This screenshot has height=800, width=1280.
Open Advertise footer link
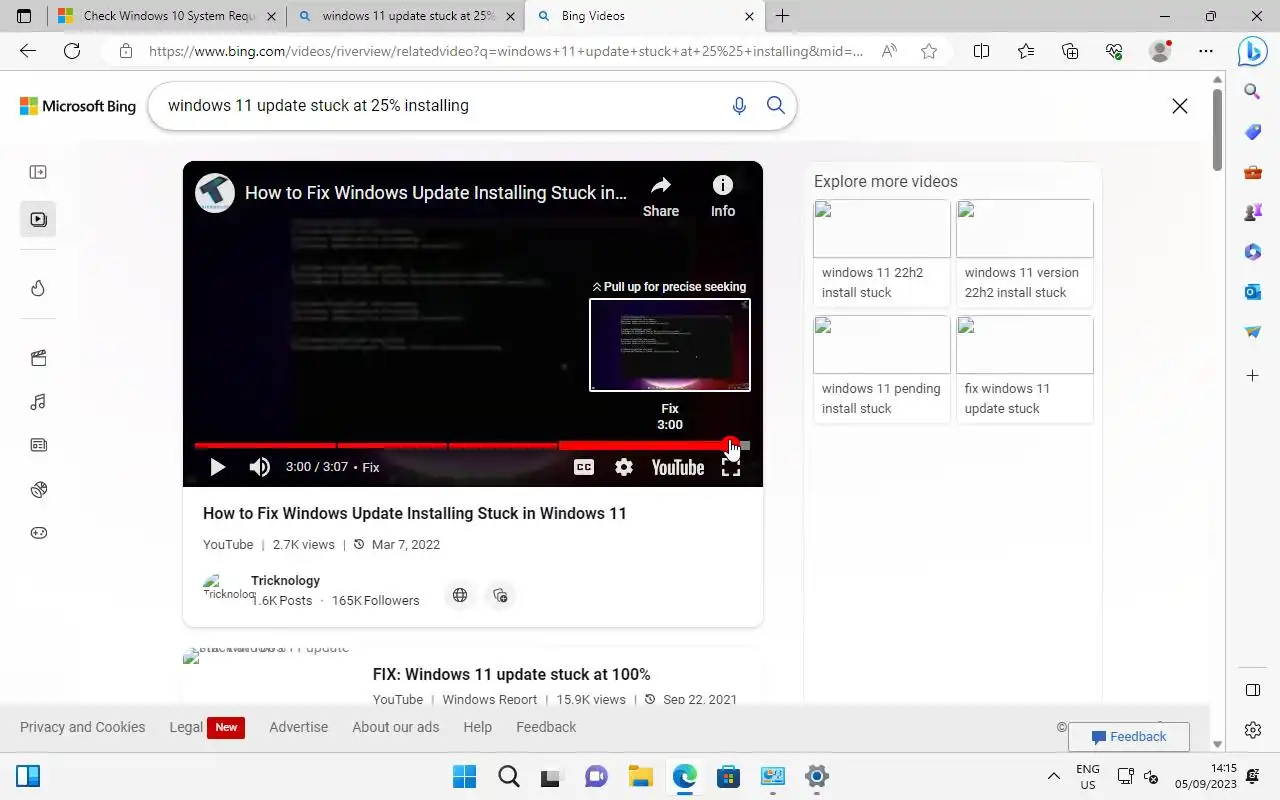pyautogui.click(x=298, y=727)
